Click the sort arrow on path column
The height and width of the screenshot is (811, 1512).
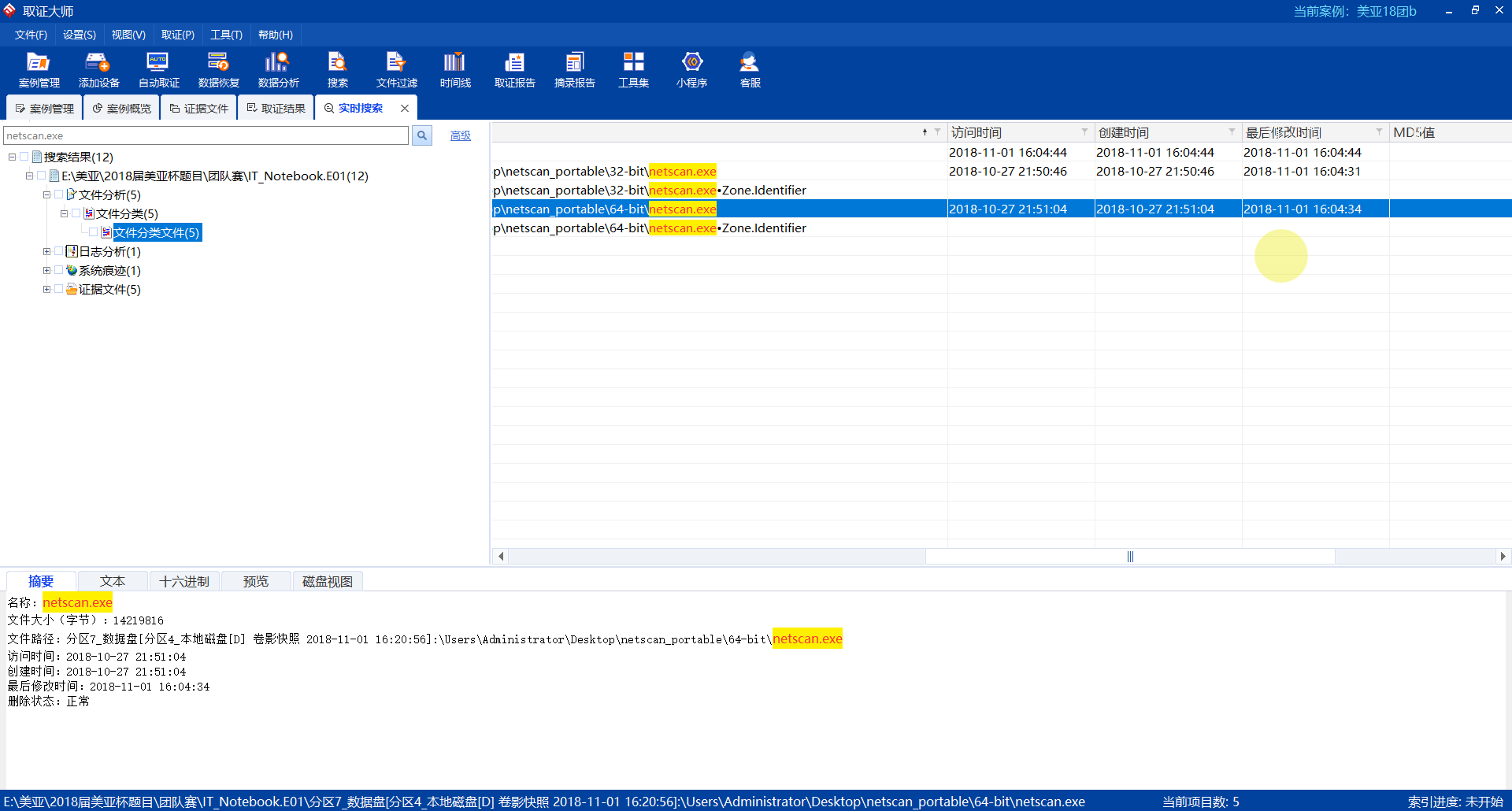pyautogui.click(x=925, y=131)
